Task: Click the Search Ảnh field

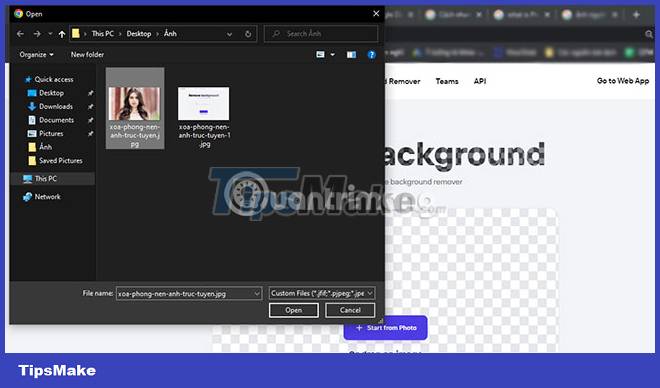Action: click(321, 34)
